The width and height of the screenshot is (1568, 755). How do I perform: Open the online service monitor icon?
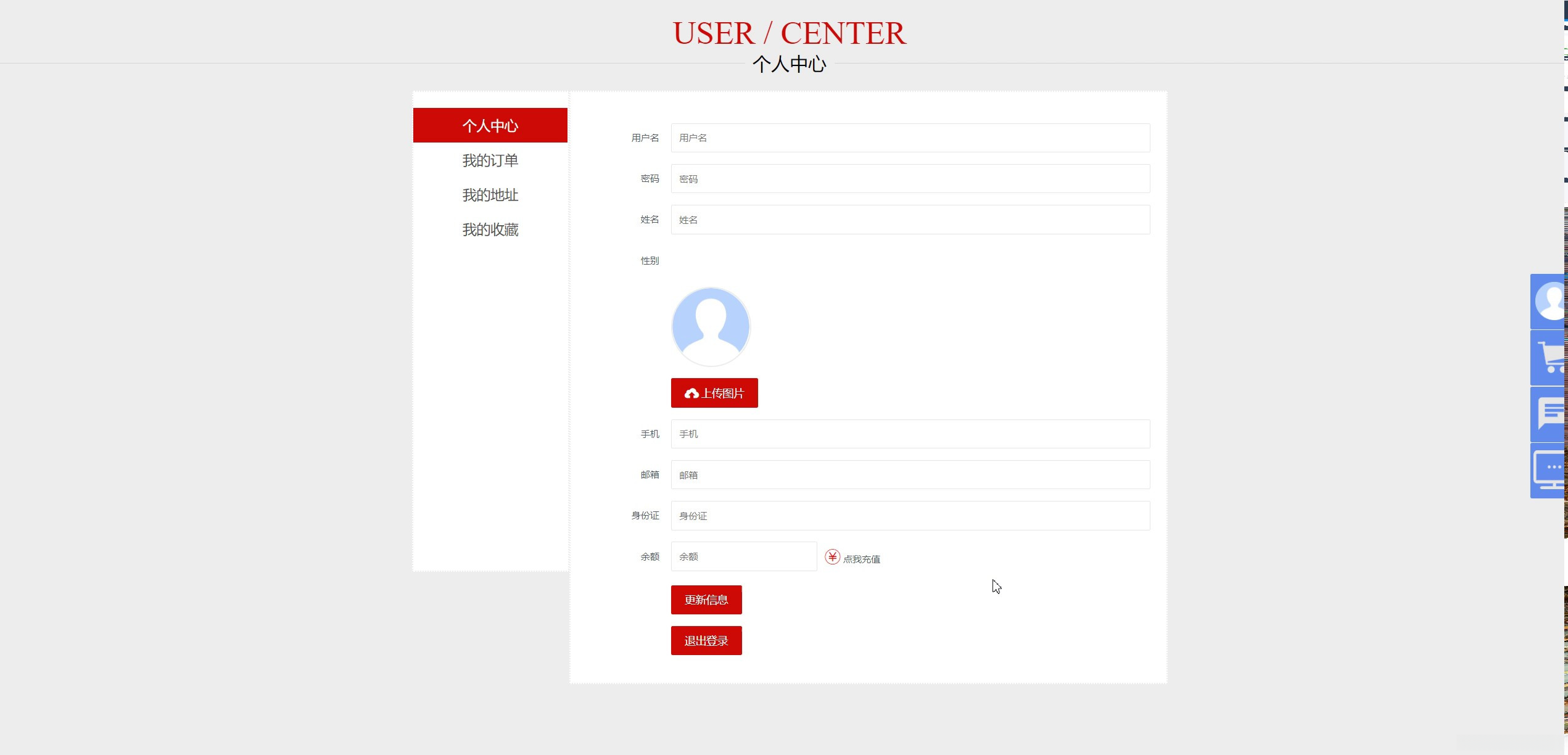(1548, 470)
